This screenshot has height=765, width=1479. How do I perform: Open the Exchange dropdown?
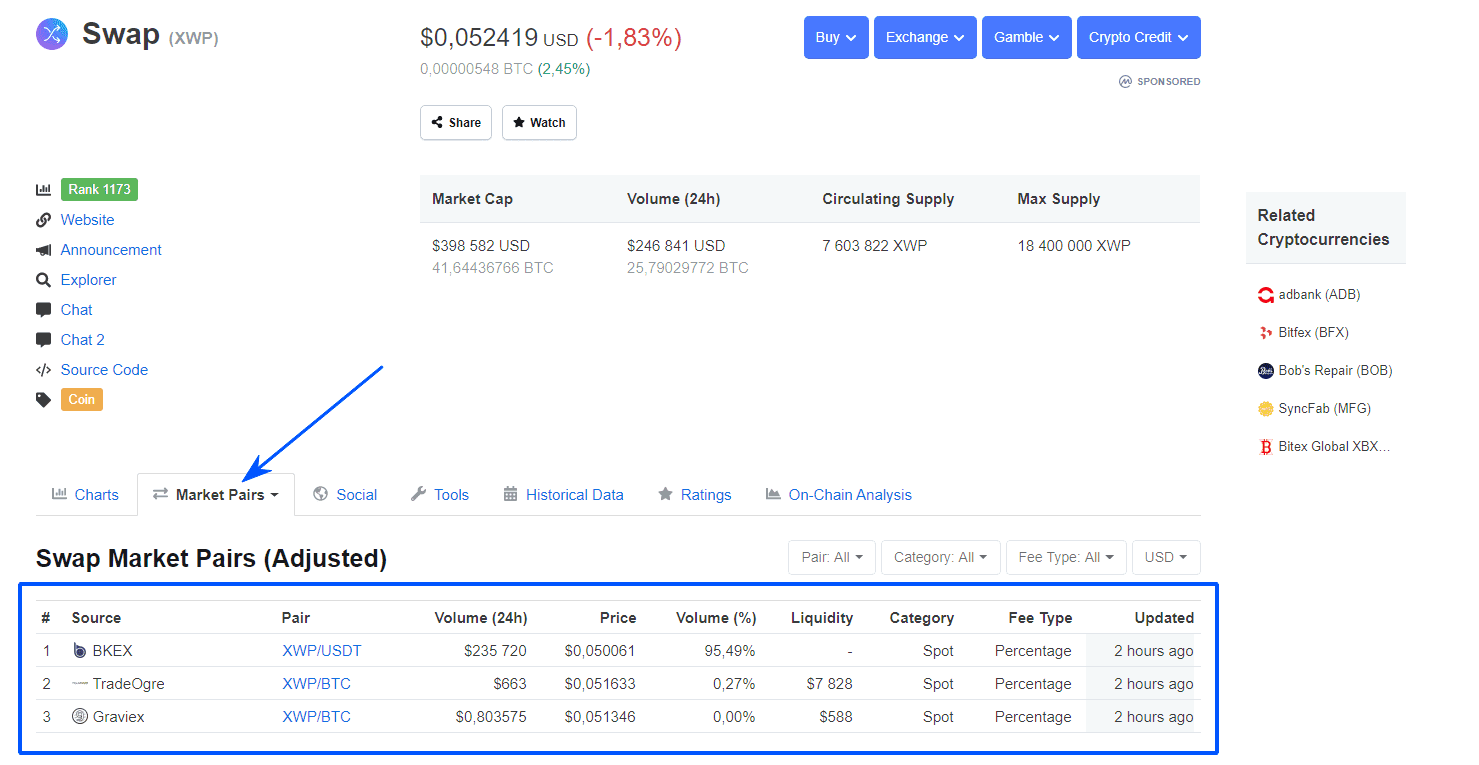925,38
